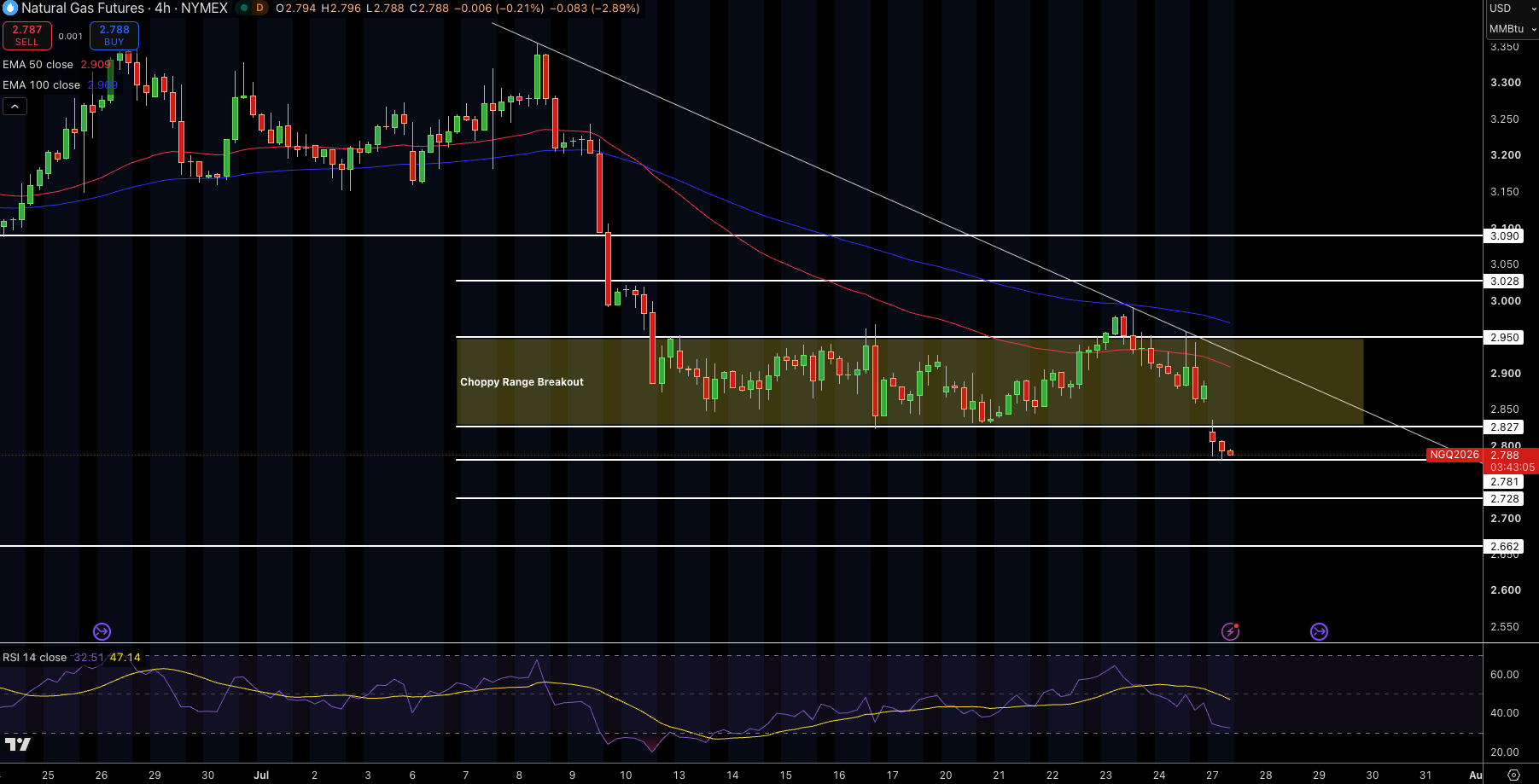Click the Jul label on the time axis
Image resolution: width=1539 pixels, height=784 pixels.
[261, 775]
